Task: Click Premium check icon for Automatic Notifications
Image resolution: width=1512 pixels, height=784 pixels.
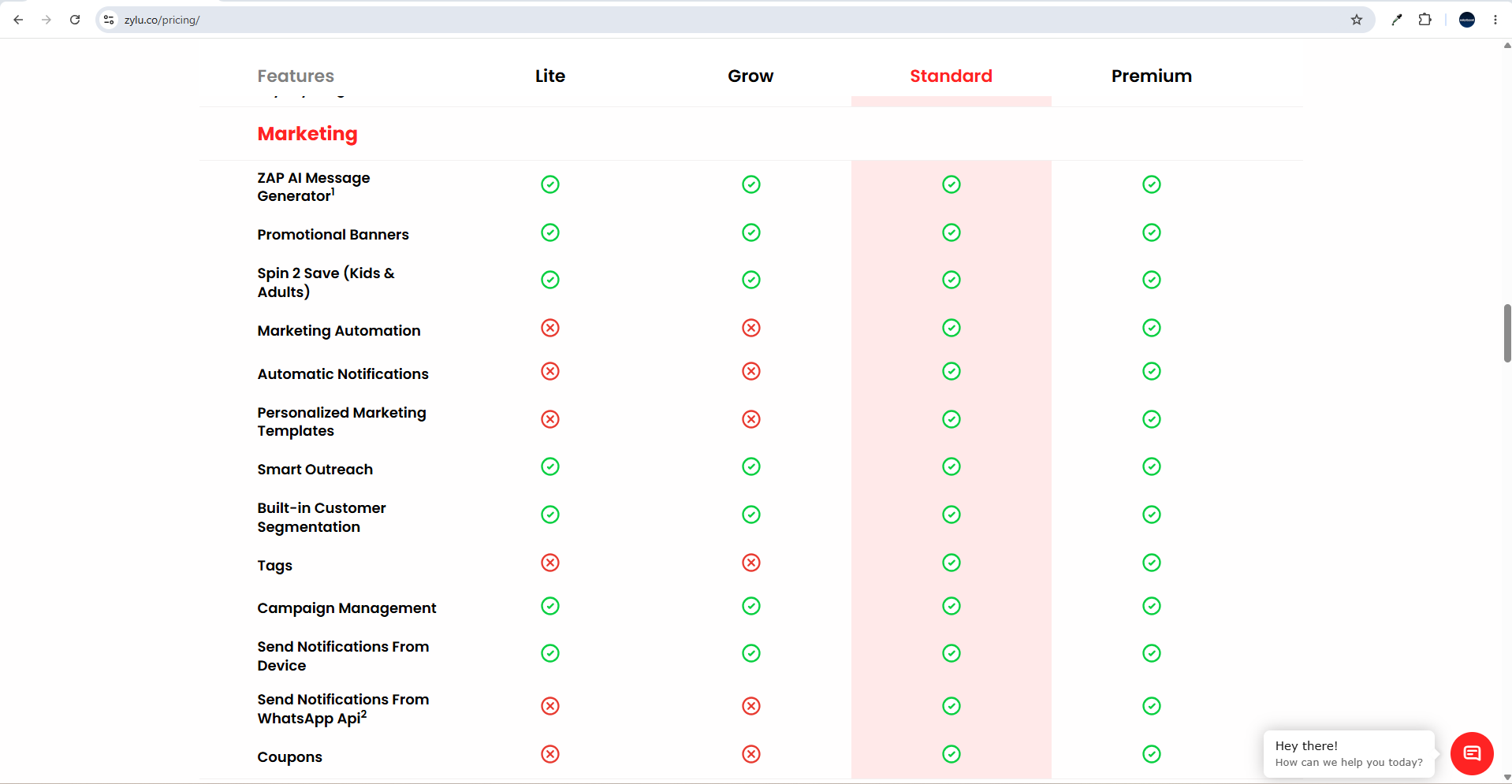Action: click(x=1152, y=371)
